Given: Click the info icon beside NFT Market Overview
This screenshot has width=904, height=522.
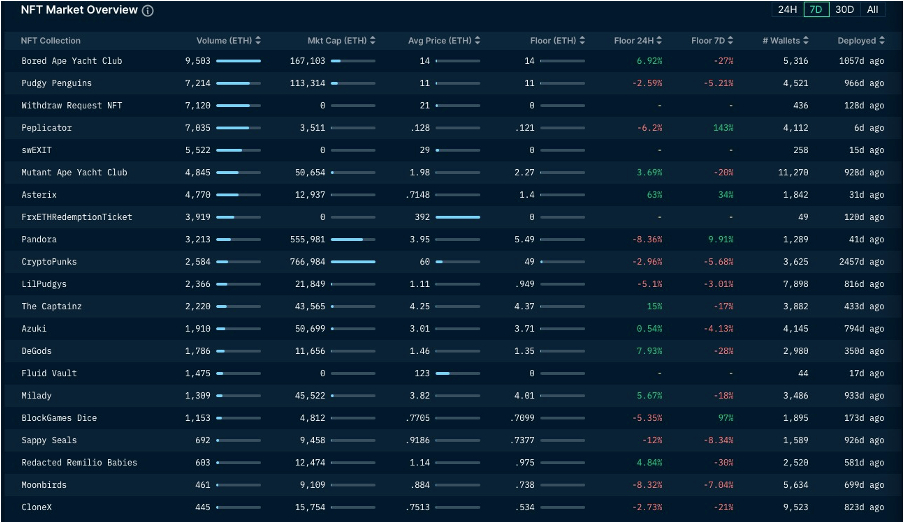Looking at the screenshot, I should point(148,11).
